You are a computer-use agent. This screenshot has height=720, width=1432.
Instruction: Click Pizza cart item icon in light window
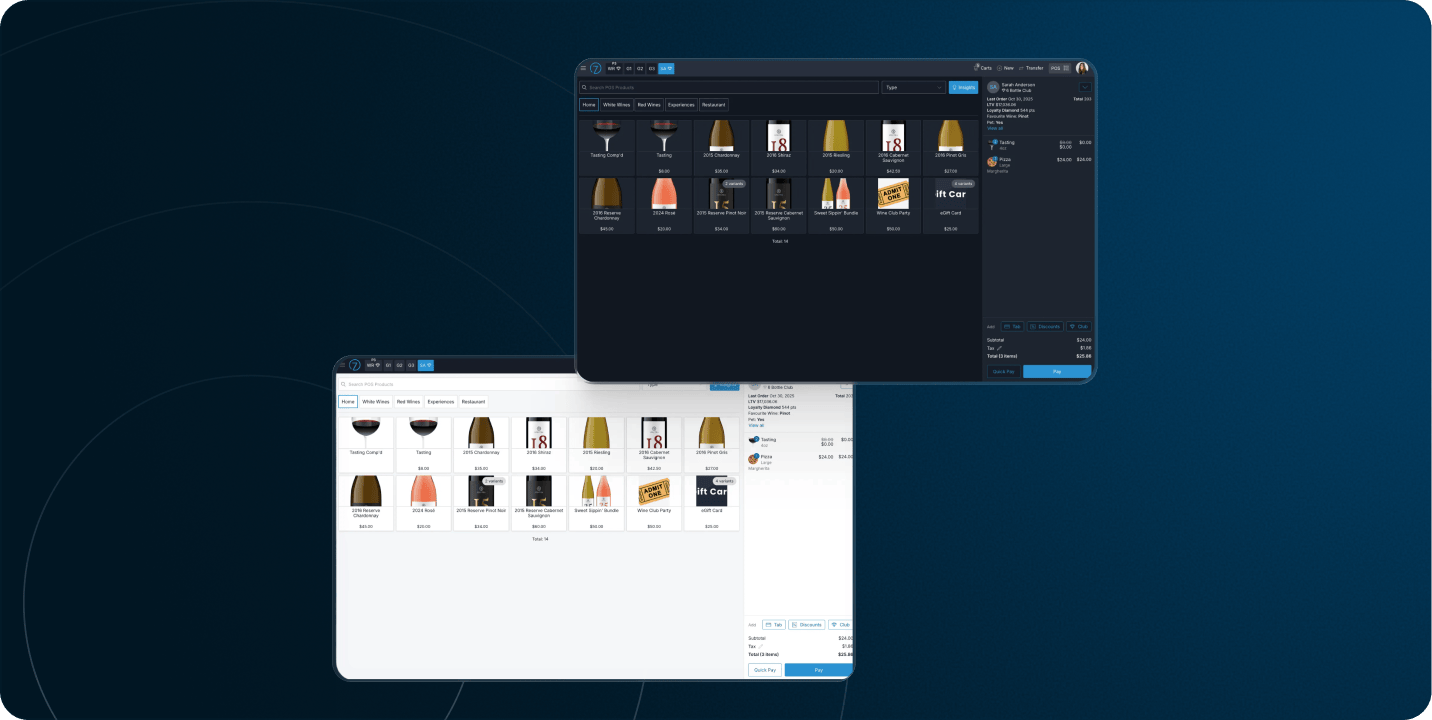[x=753, y=458]
